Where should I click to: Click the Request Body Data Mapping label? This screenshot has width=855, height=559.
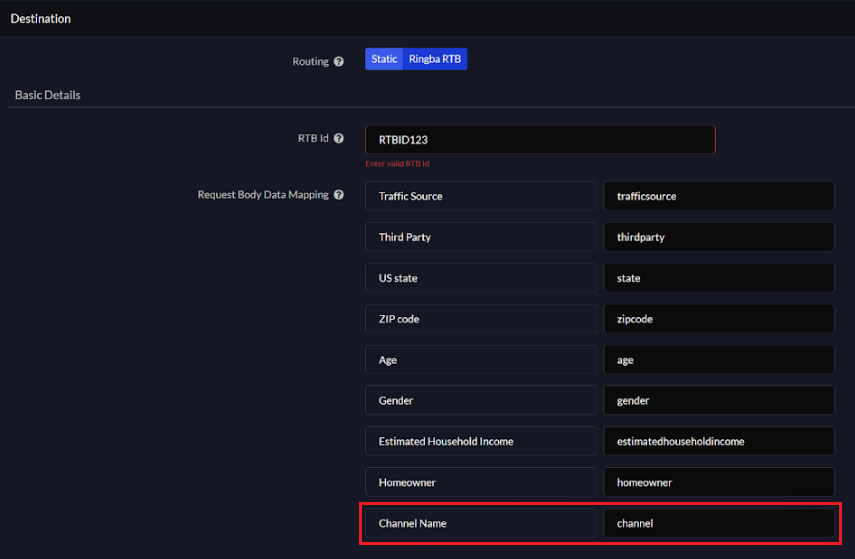coord(263,195)
